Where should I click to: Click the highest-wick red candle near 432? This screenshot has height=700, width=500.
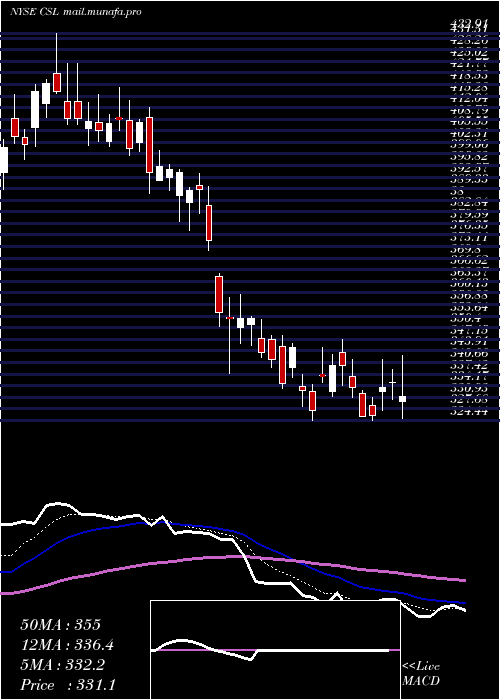click(x=57, y=83)
